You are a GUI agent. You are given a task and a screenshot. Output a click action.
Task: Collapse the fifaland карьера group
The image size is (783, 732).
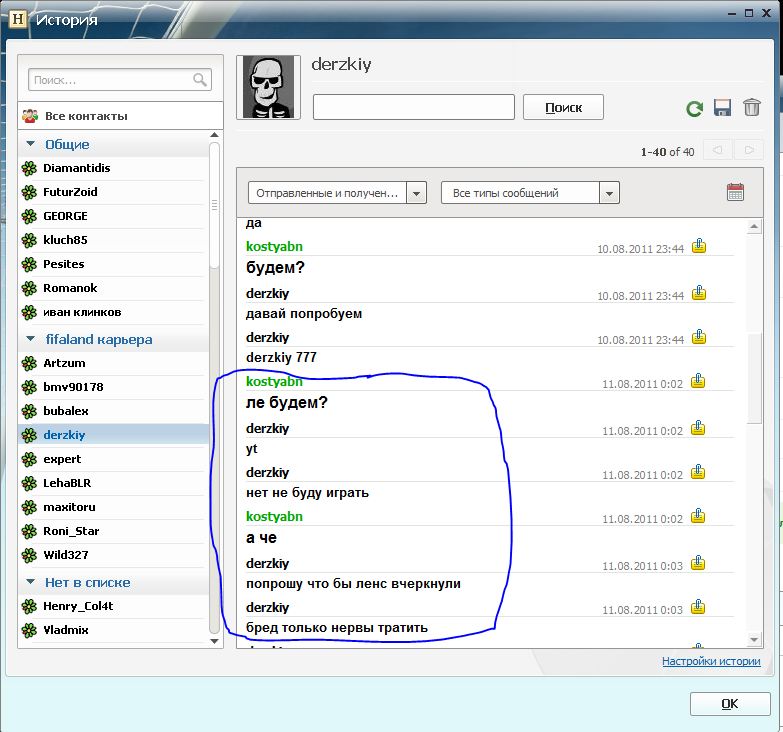coord(30,339)
